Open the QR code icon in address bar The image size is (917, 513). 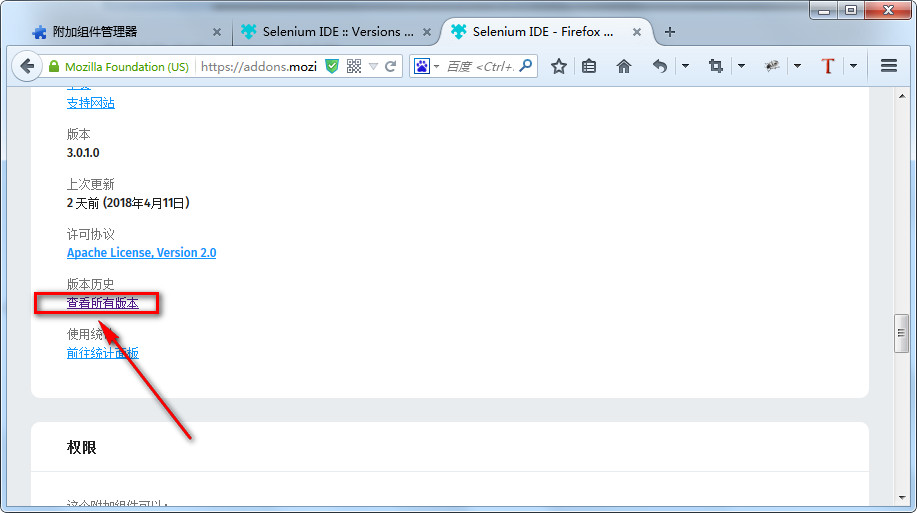pos(354,66)
